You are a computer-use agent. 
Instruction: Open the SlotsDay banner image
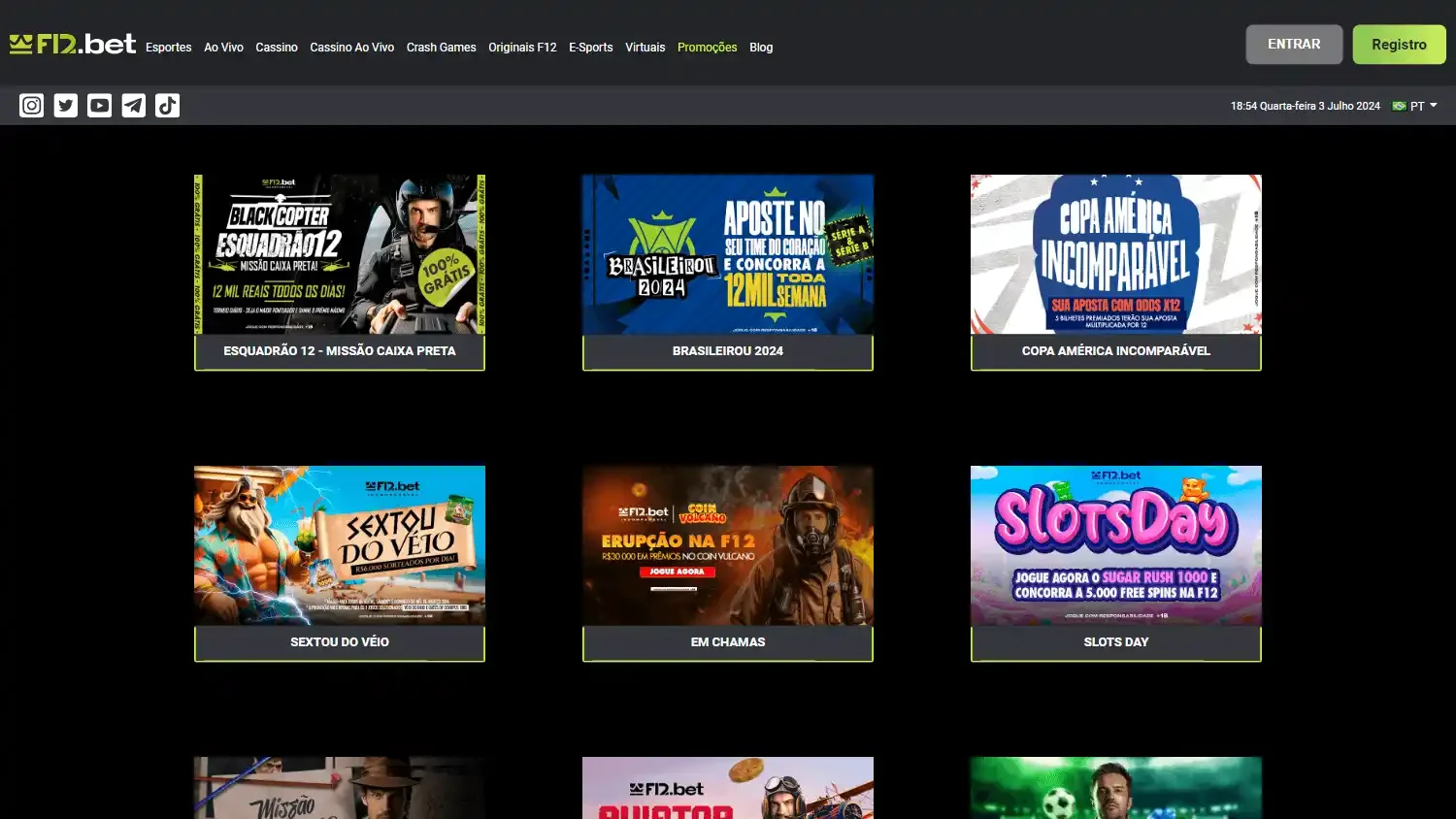click(1116, 545)
